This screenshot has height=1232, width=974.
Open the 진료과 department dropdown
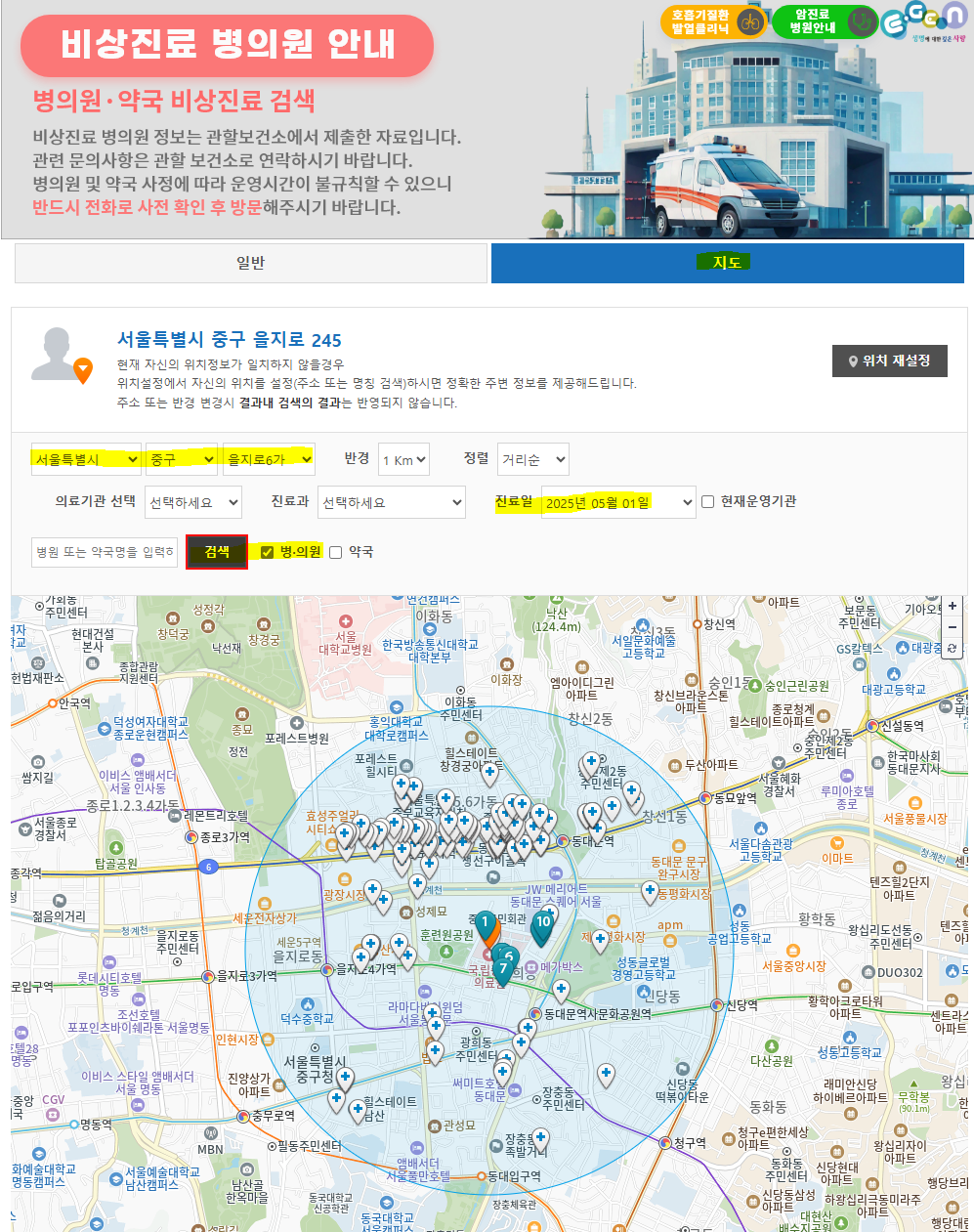(392, 502)
